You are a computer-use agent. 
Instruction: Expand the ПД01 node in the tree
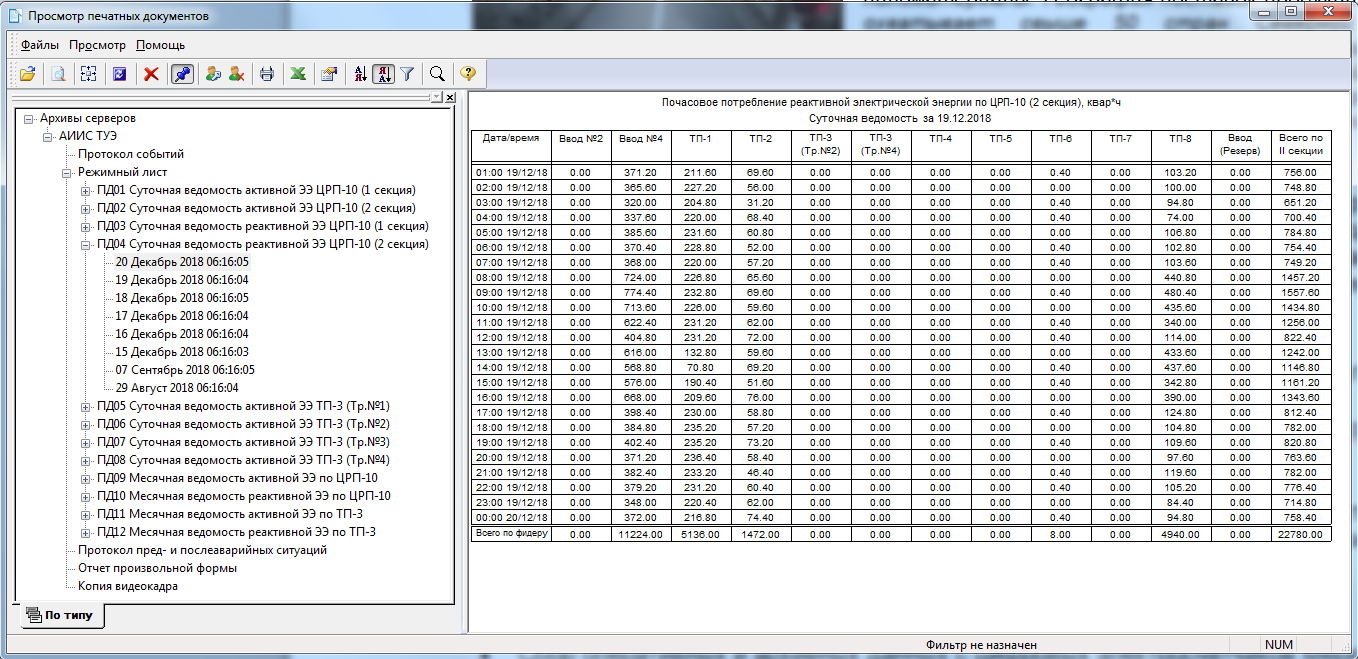coord(85,191)
